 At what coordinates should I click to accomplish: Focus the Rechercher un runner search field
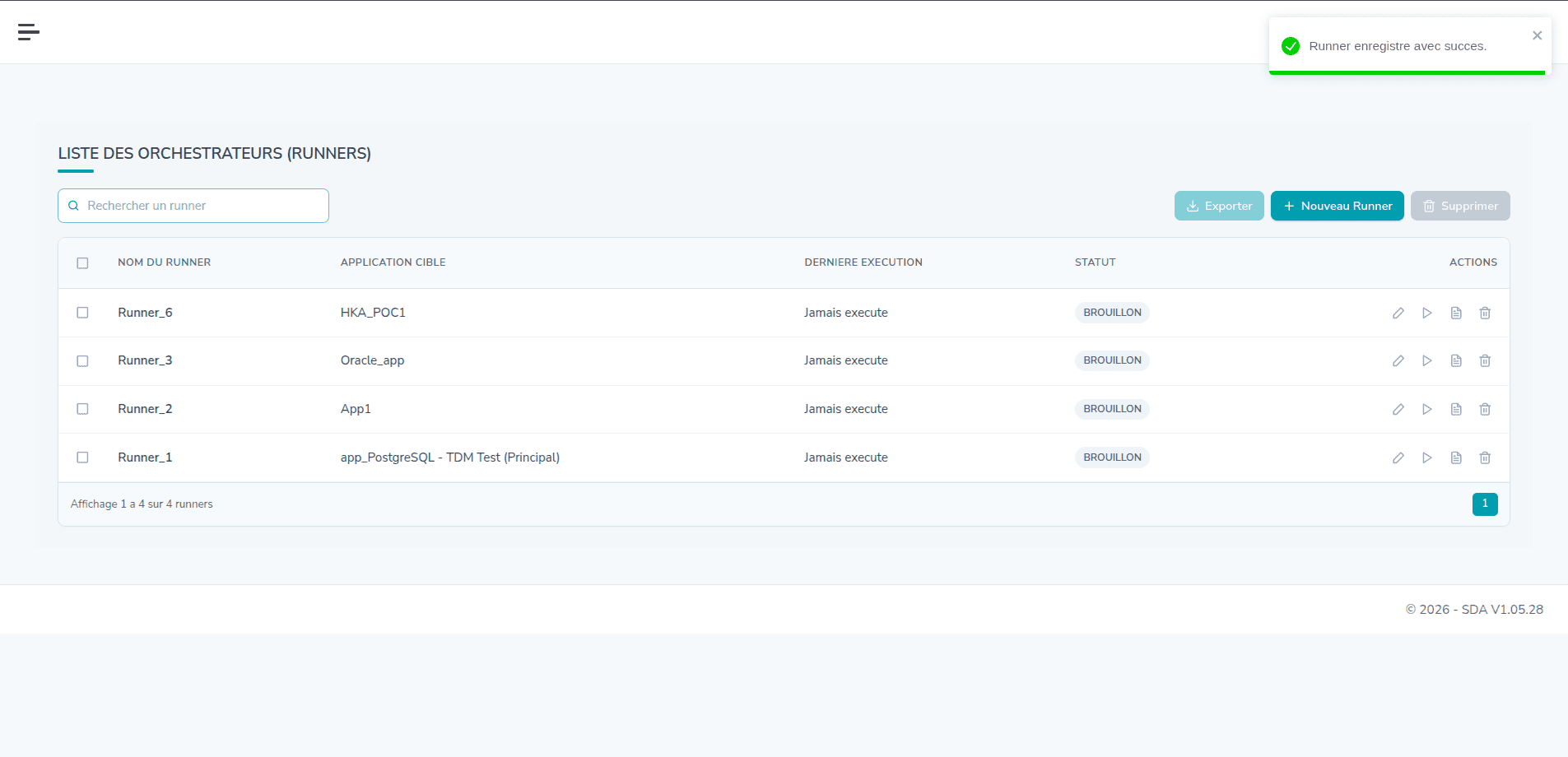193,206
